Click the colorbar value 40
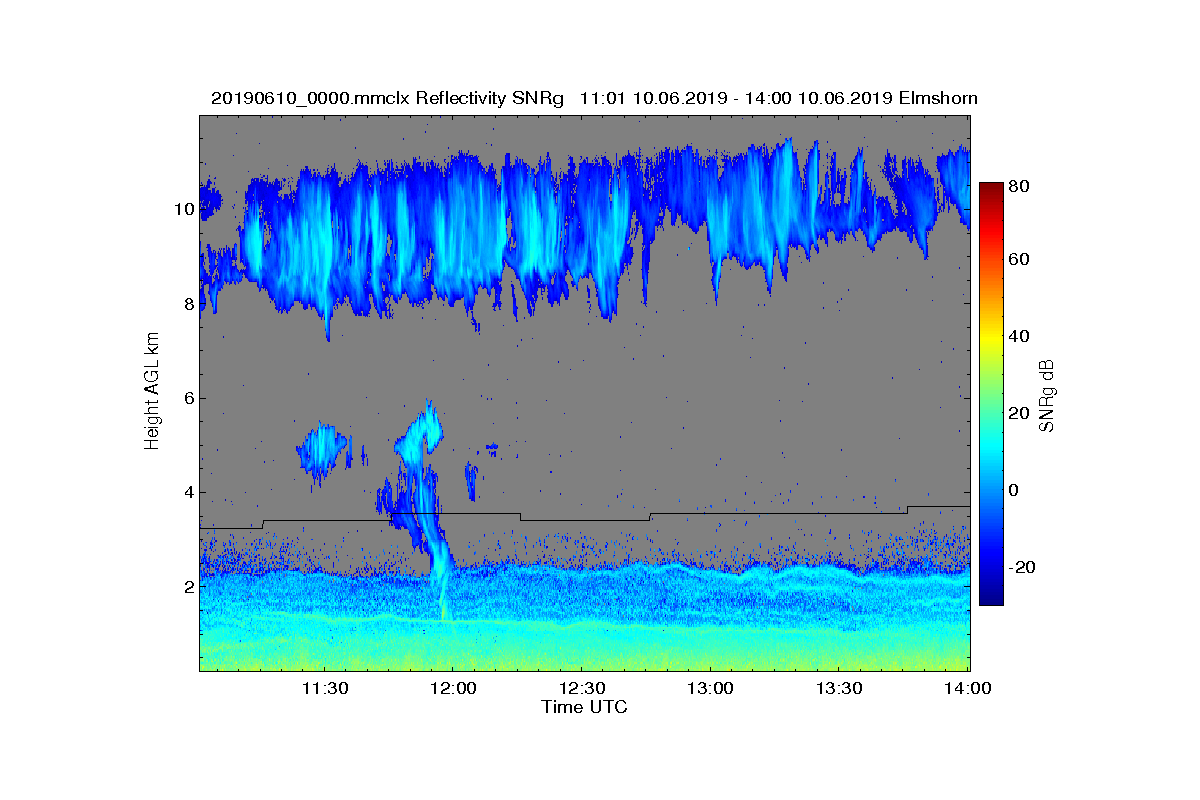Image resolution: width=1200 pixels, height=800 pixels. (1020, 336)
